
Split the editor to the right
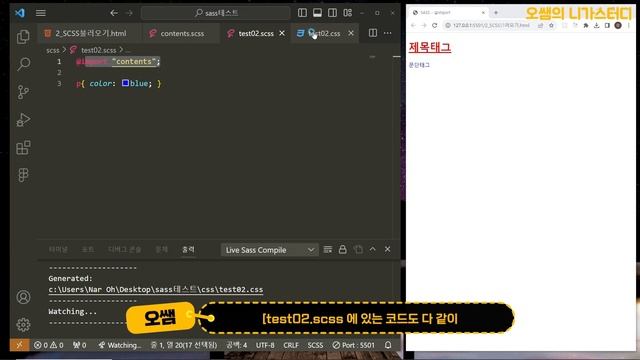click(x=373, y=33)
